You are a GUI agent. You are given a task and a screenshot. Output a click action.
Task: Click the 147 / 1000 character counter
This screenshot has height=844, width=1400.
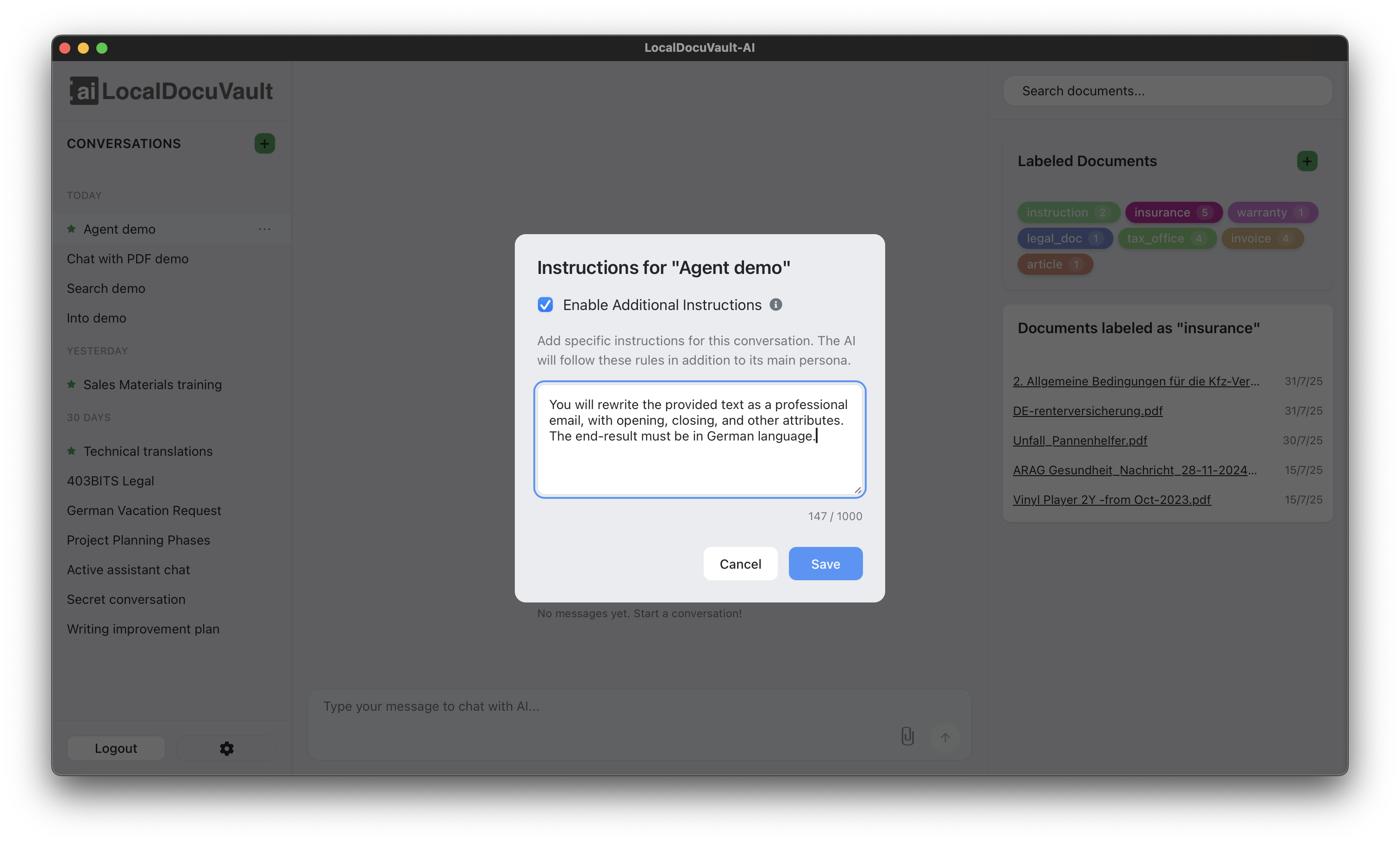(x=835, y=516)
